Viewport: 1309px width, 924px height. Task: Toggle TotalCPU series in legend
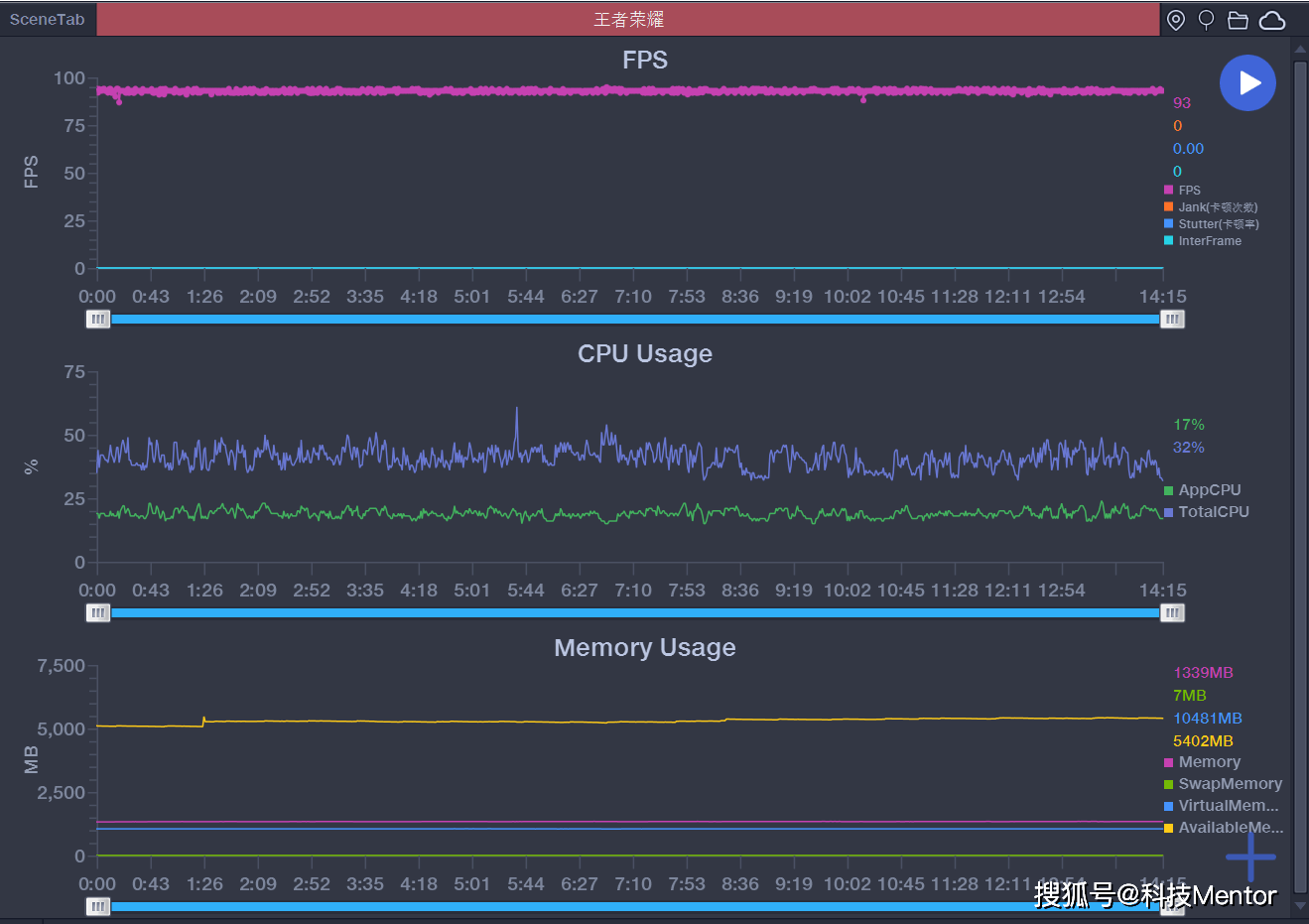click(1207, 511)
